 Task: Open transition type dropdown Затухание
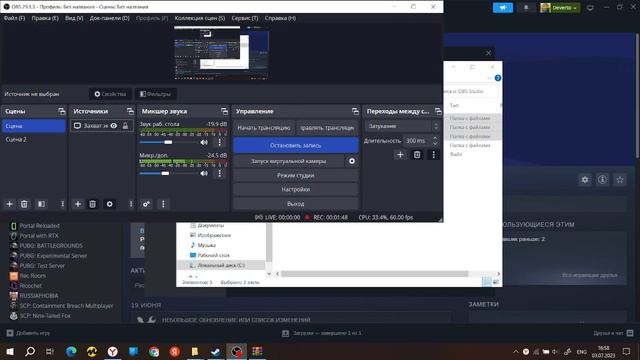[x=402, y=126]
